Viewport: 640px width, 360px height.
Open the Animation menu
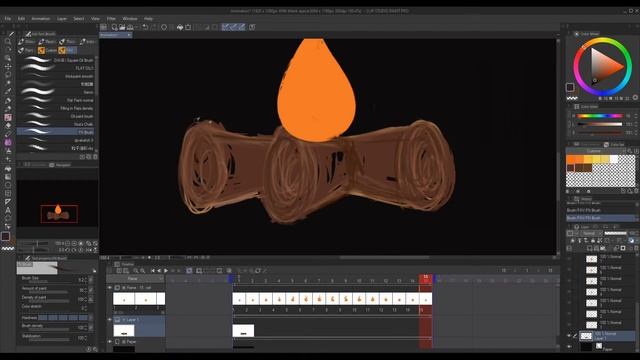click(x=41, y=18)
